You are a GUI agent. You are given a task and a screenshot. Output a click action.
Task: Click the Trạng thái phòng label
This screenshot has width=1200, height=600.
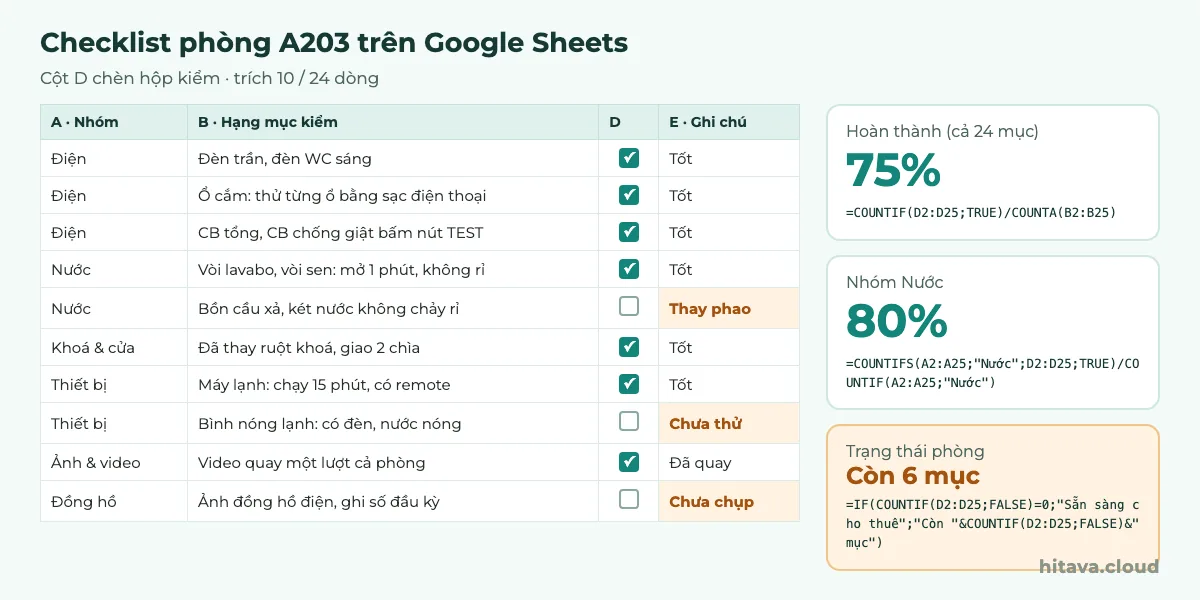915,451
